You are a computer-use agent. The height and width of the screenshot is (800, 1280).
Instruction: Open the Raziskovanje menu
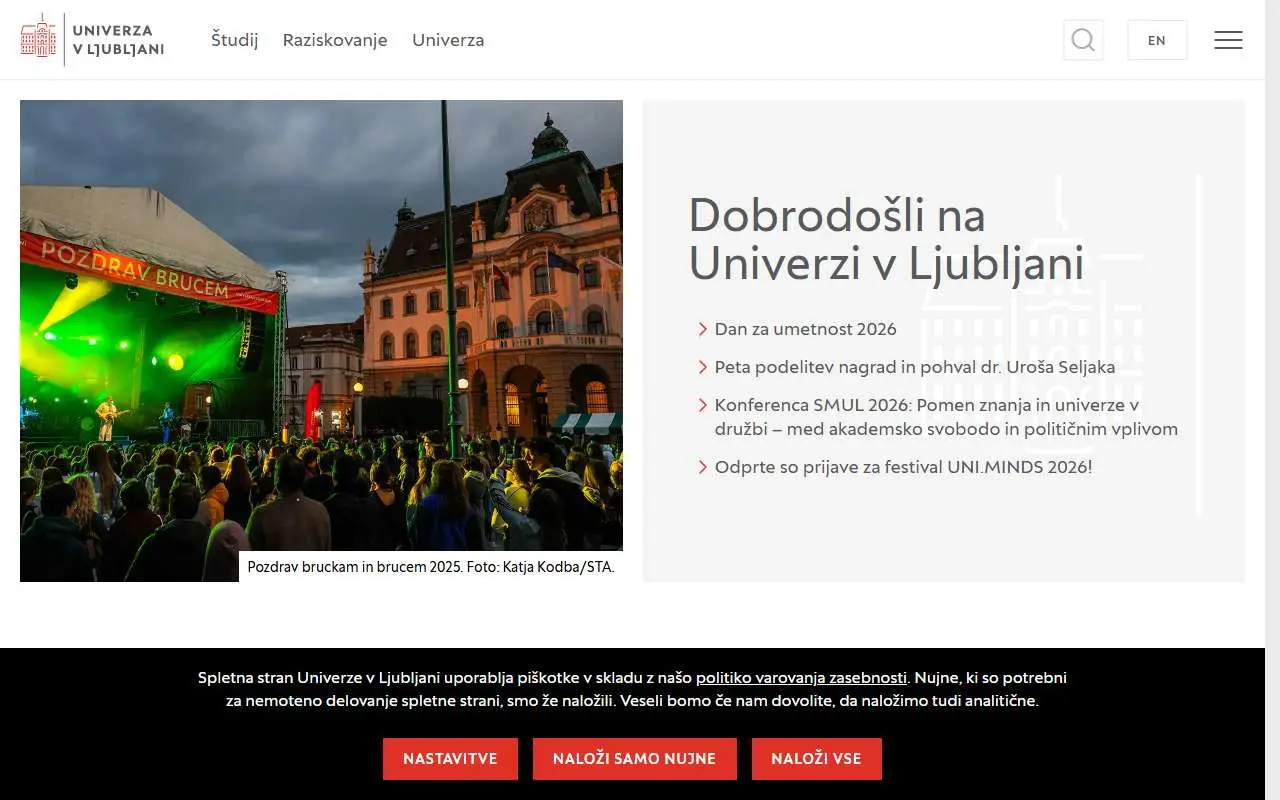[x=335, y=40]
